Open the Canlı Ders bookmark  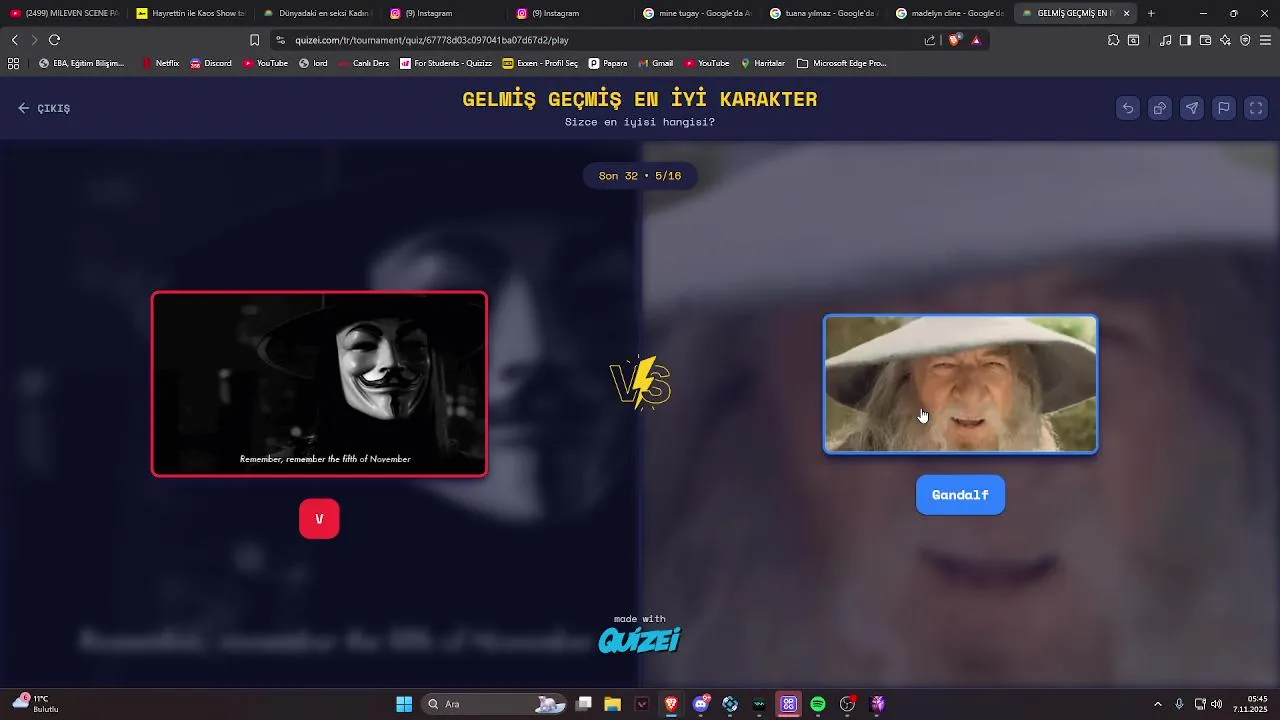tap(363, 63)
